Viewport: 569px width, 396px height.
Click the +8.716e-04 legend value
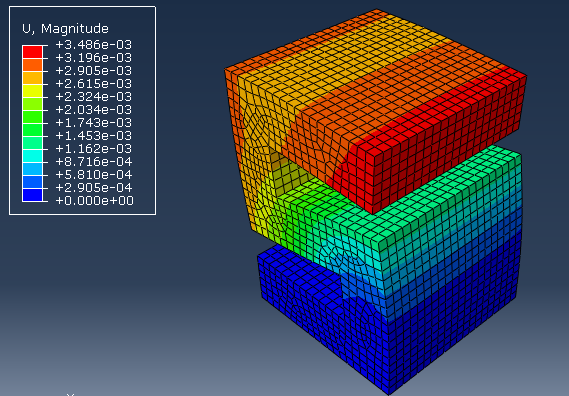94,162
